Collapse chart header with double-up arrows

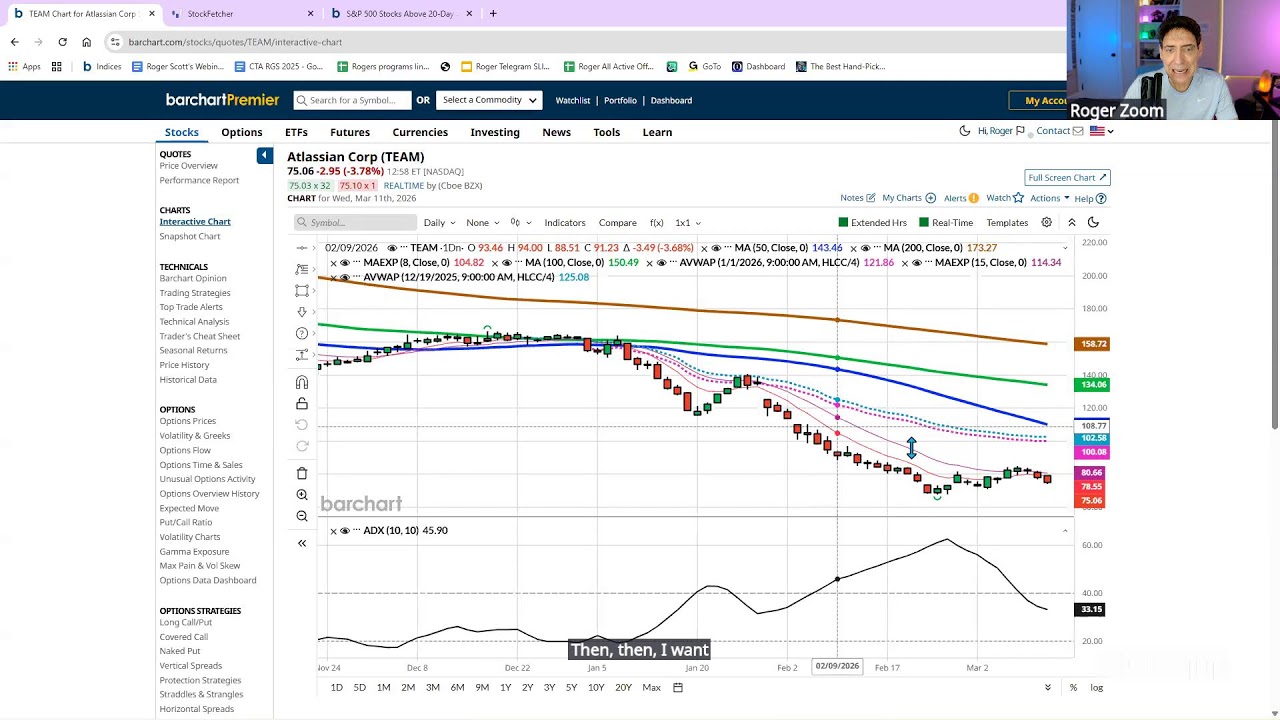pyautogui.click(x=1071, y=223)
